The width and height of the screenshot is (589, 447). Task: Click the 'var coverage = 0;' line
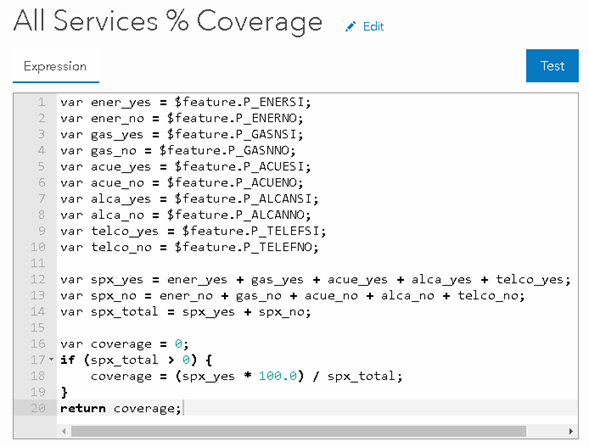[124, 344]
